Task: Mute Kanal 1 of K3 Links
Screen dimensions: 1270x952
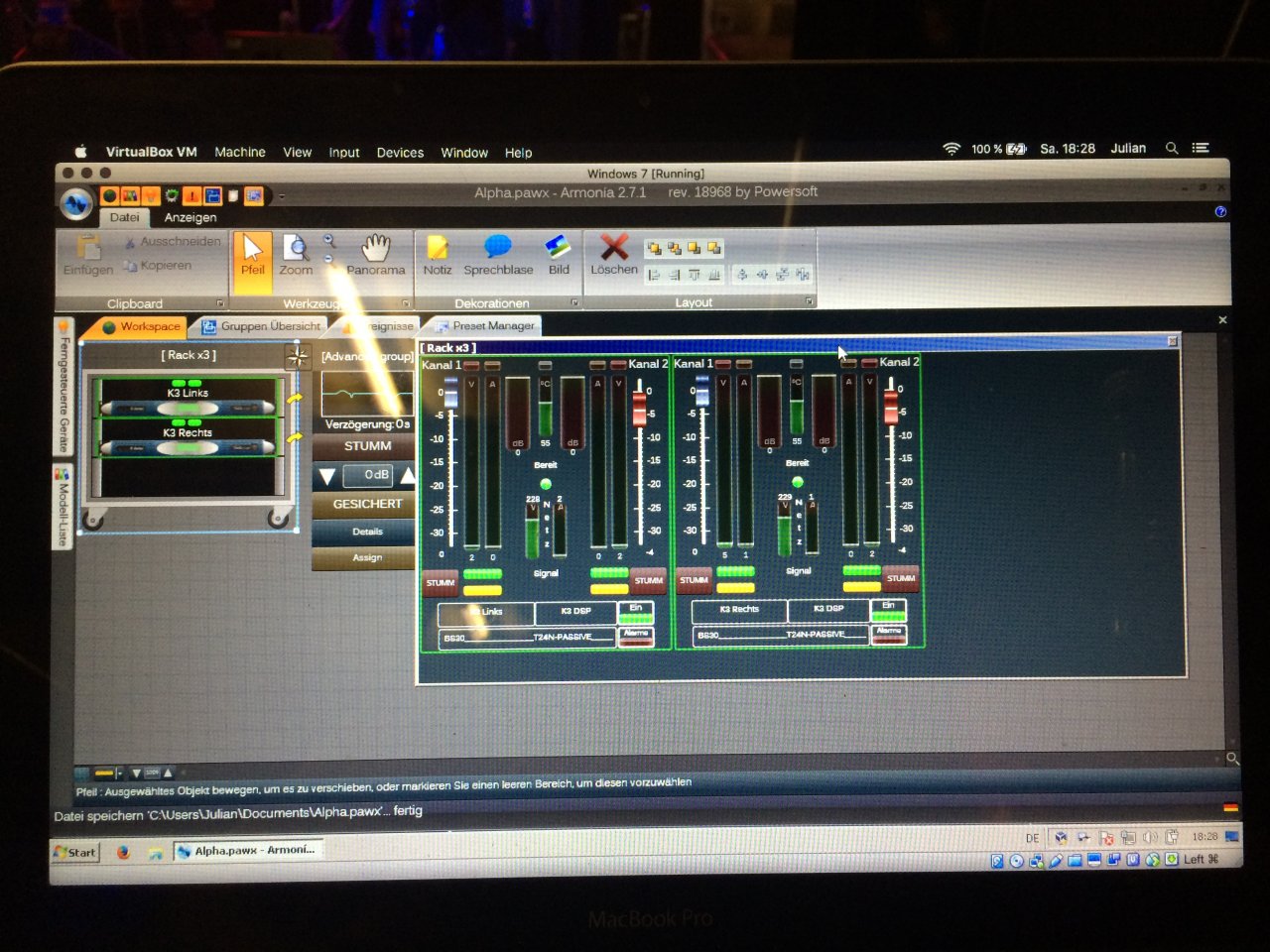Action: [440, 582]
